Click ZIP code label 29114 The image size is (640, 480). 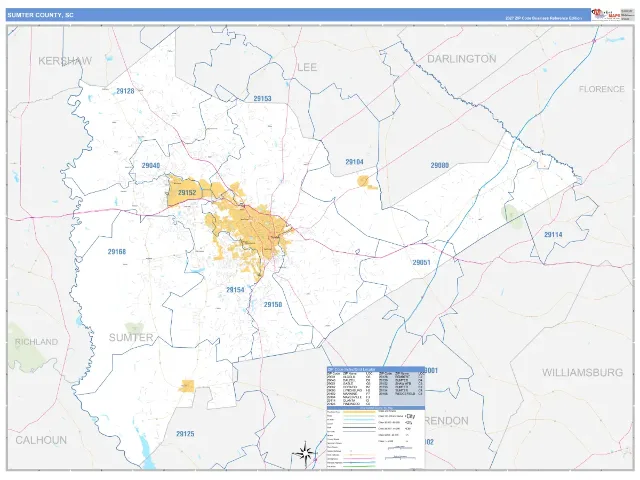[x=553, y=235]
